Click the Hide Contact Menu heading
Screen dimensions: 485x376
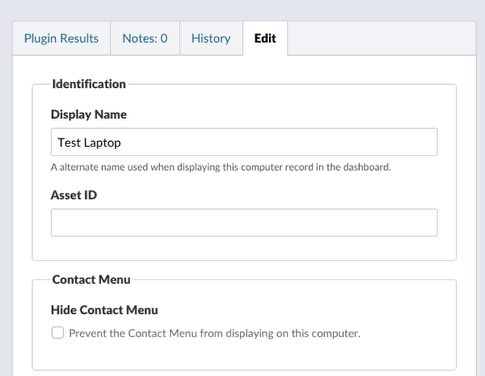[x=104, y=310]
